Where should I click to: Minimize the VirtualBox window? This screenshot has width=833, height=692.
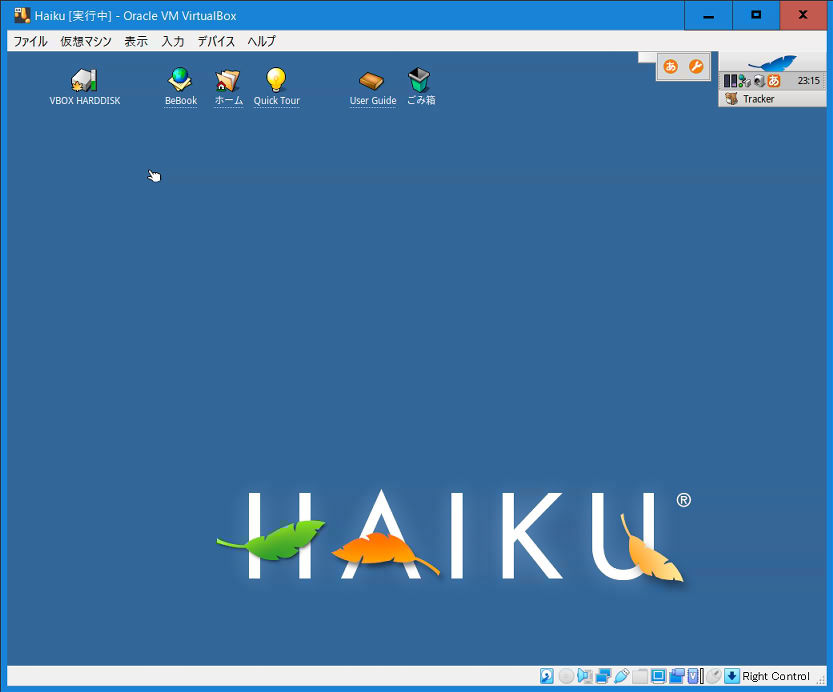click(708, 15)
